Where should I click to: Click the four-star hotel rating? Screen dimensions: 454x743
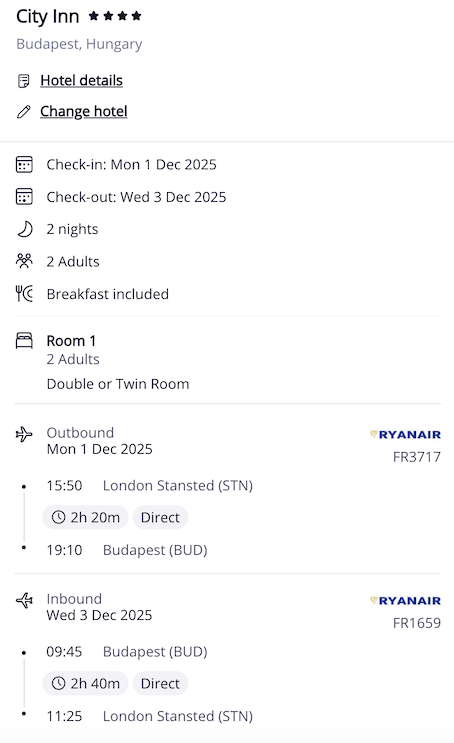click(x=115, y=17)
